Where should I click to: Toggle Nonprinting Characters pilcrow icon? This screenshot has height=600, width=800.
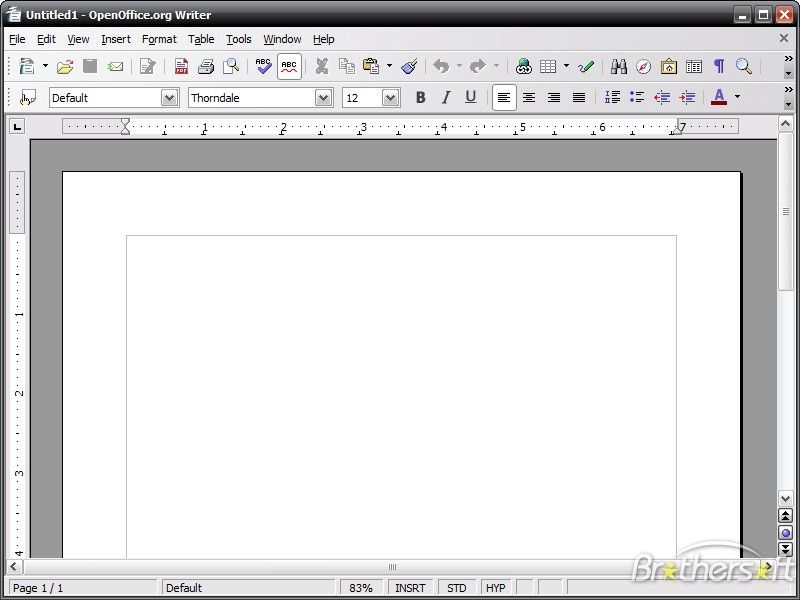[719, 66]
